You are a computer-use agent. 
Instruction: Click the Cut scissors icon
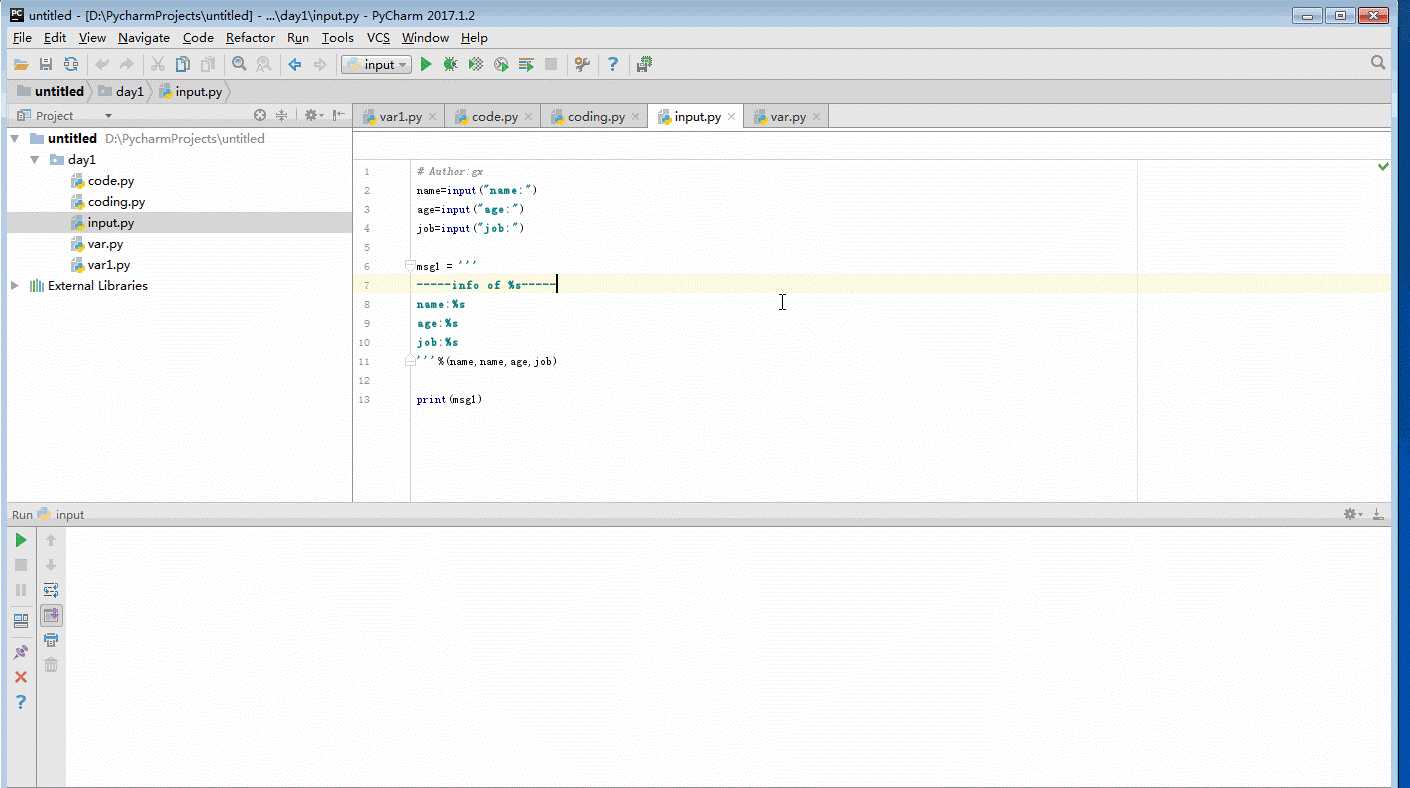[158, 64]
